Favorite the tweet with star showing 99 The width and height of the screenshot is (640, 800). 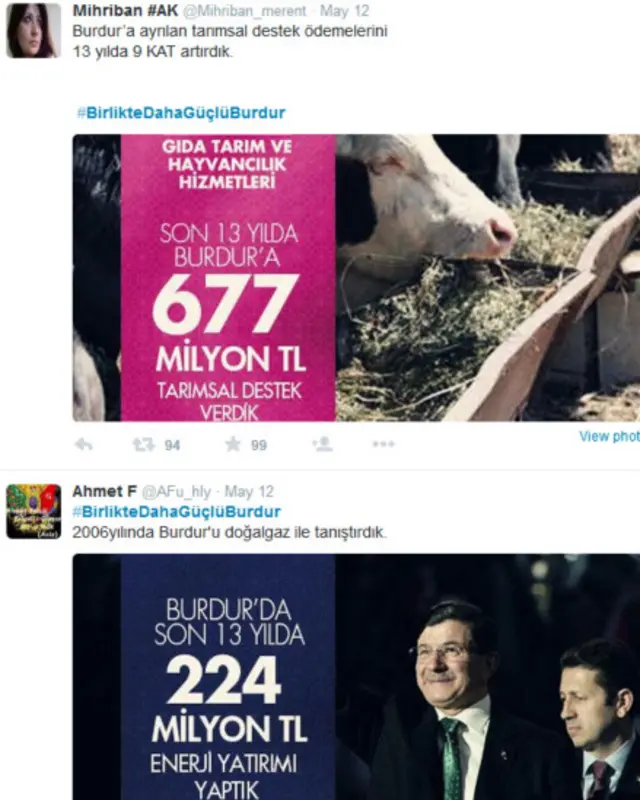coord(233,444)
